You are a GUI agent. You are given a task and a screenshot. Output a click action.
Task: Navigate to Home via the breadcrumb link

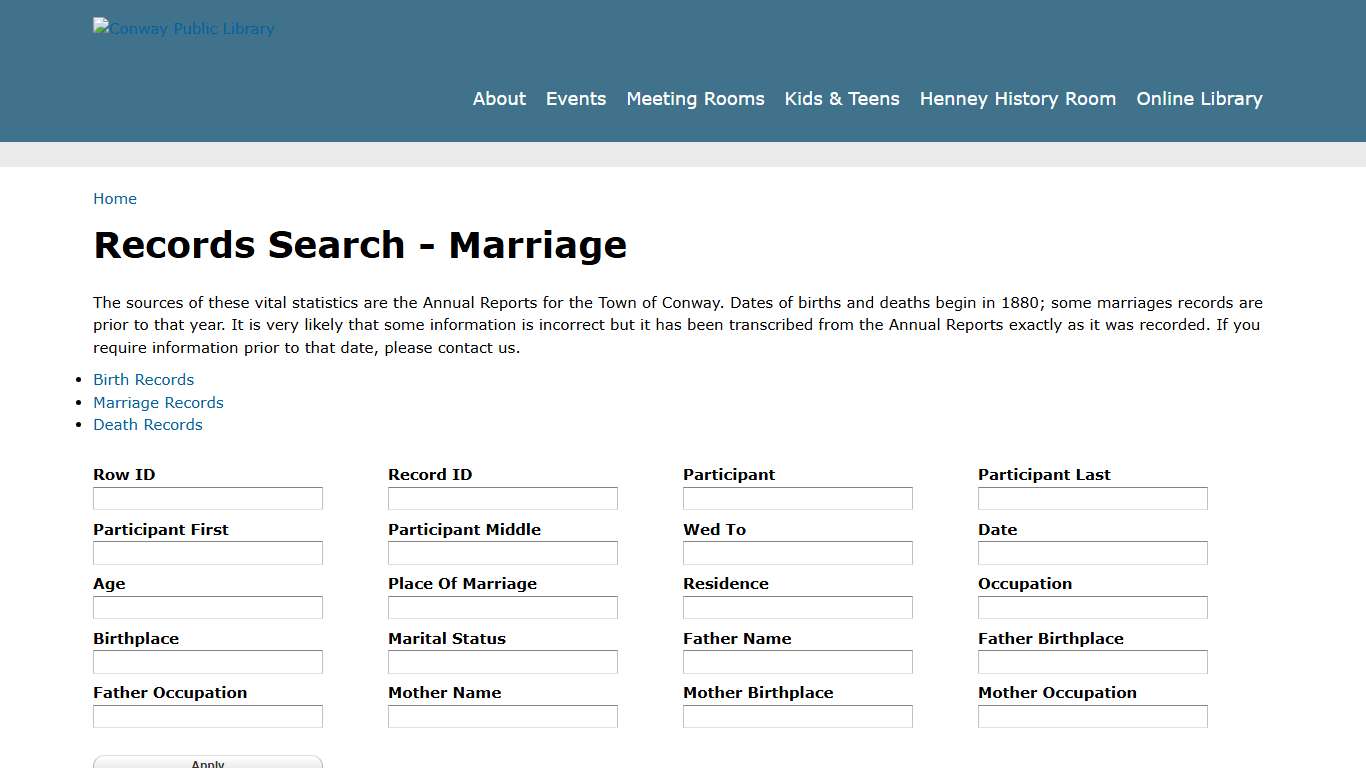pos(115,198)
